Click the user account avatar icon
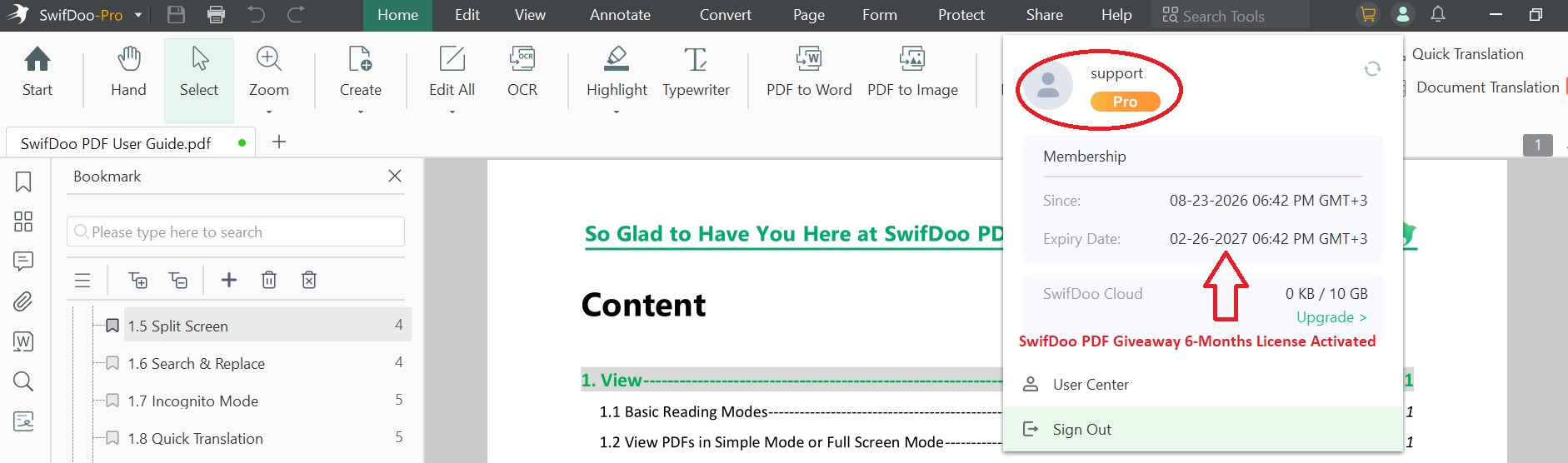 click(x=1403, y=14)
